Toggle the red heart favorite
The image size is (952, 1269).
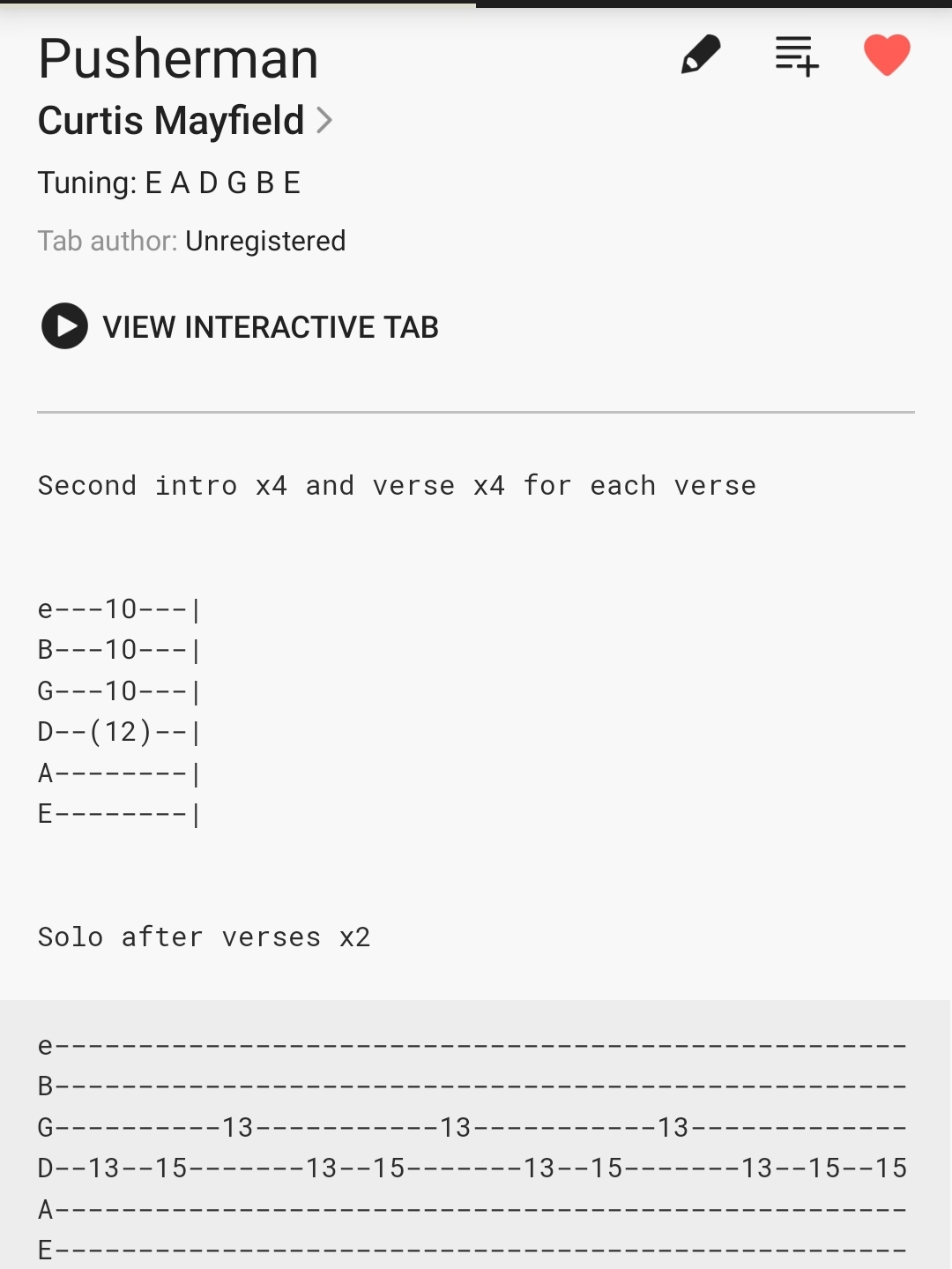887,56
